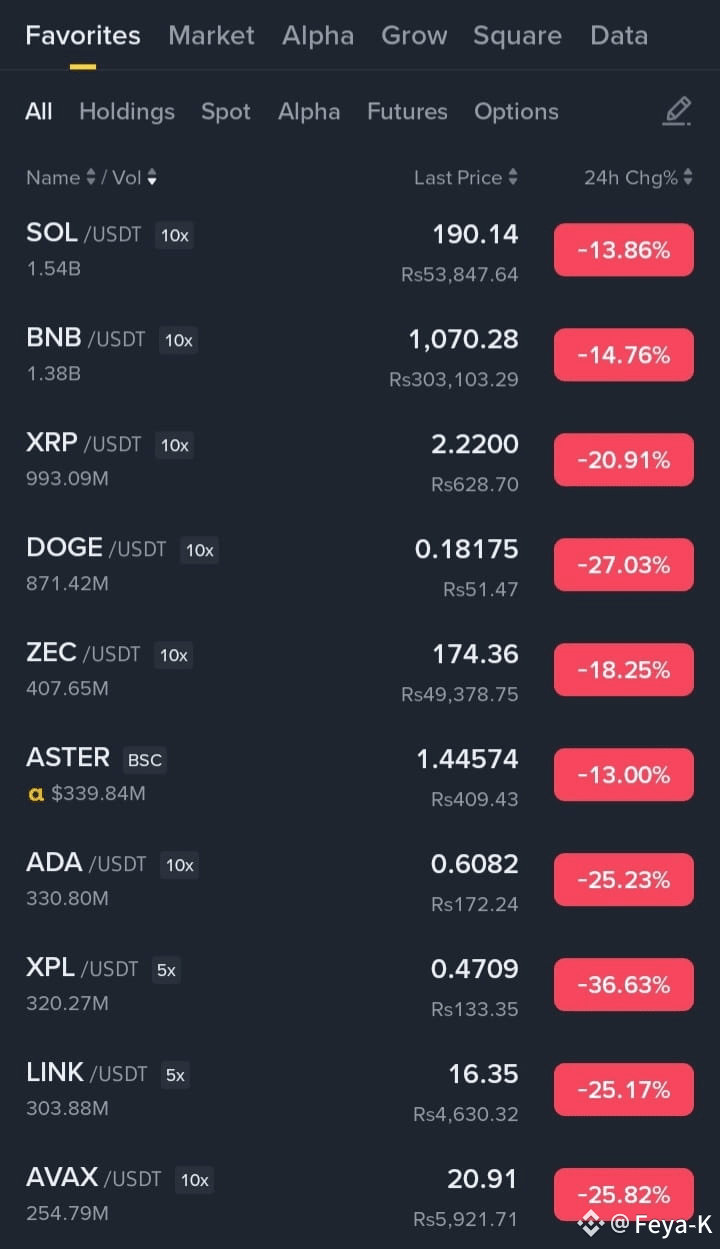The width and height of the screenshot is (720, 1249).
Task: Toggle XPL -36.63% change display
Action: [x=624, y=985]
